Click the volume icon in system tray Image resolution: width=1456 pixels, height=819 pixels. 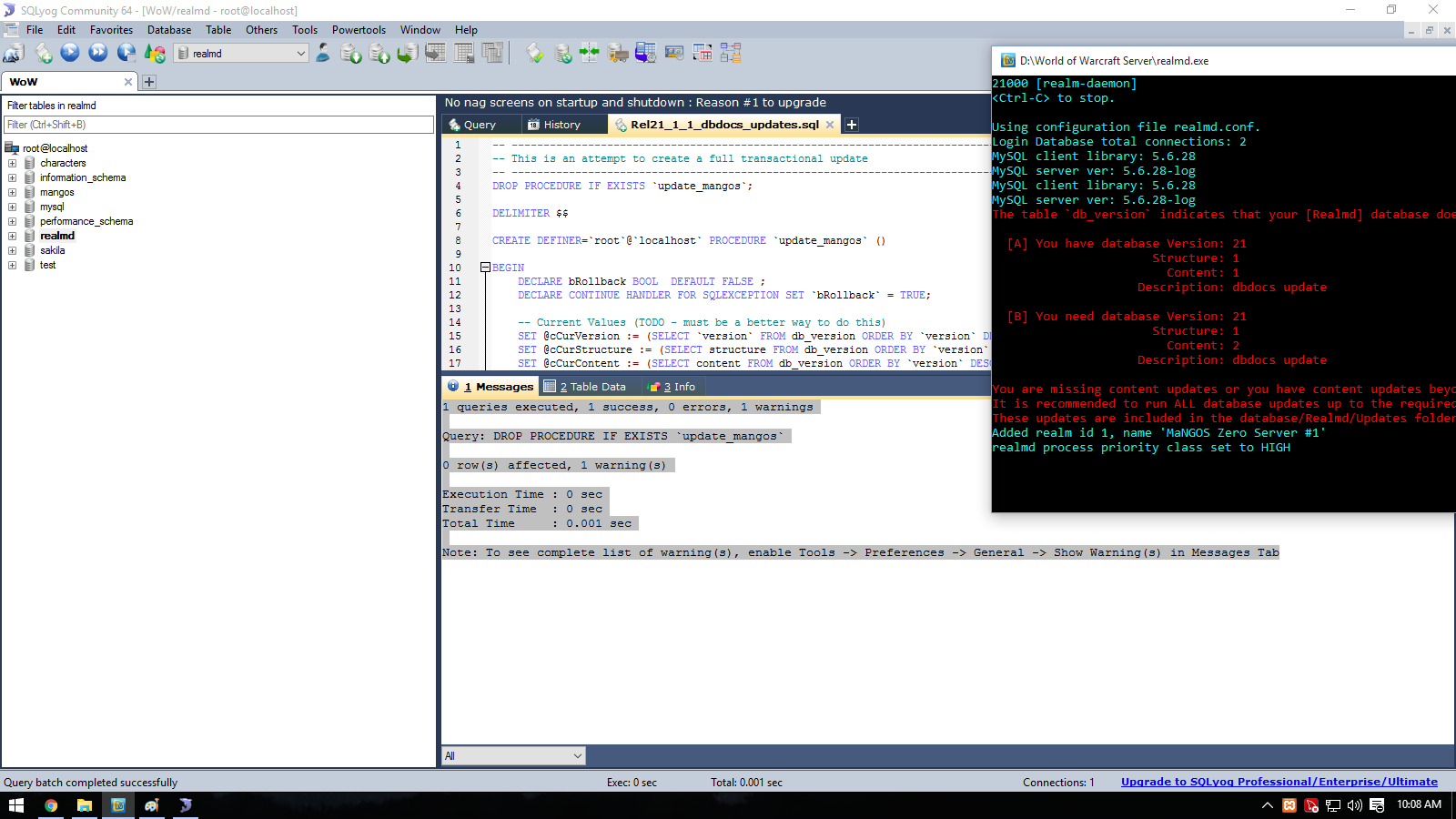pos(1355,805)
